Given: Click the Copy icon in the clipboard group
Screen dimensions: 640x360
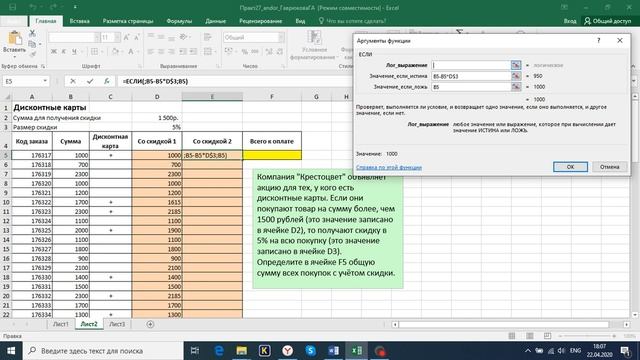Looking at the screenshot, I should point(32,44).
